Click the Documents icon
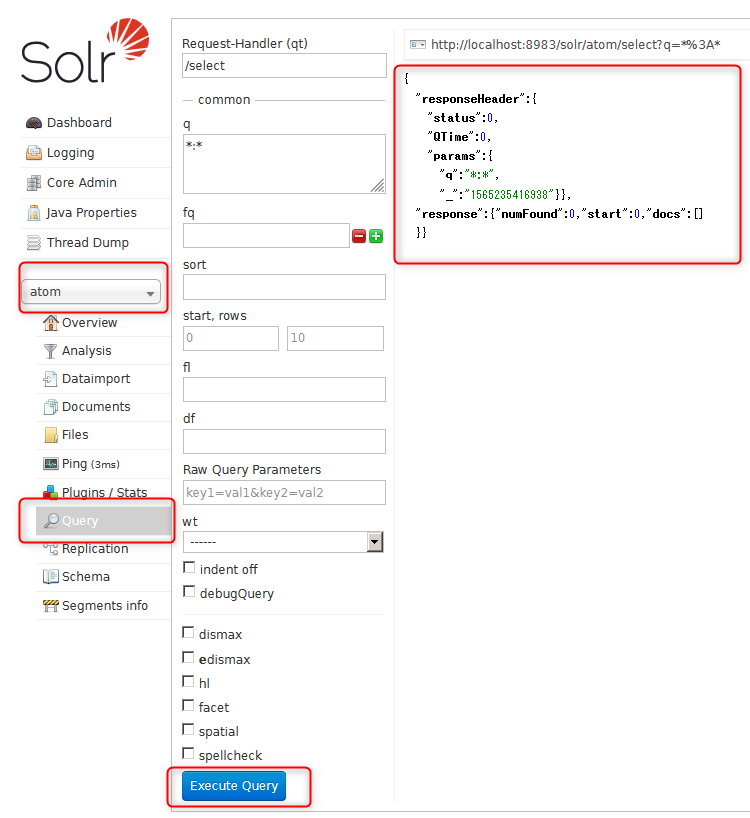This screenshot has height=818, width=750. pos(51,407)
